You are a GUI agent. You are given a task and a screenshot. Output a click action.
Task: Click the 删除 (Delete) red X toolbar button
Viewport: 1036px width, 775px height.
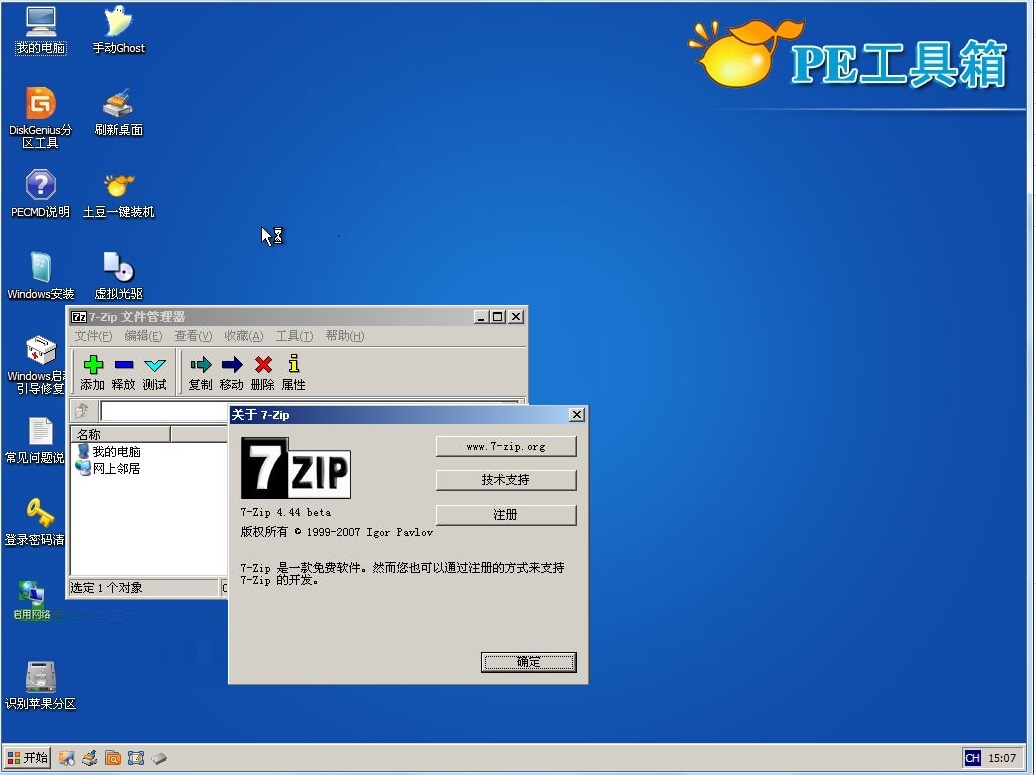click(x=262, y=373)
